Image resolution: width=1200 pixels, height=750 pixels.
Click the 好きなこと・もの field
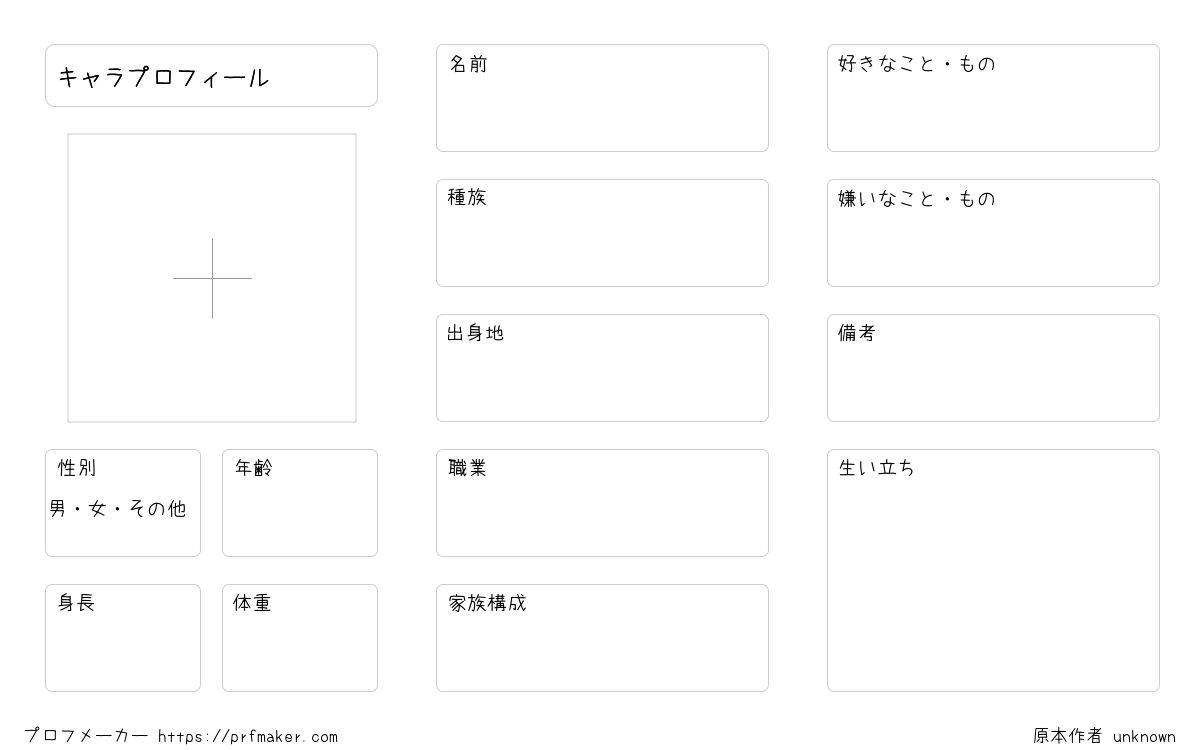point(993,98)
